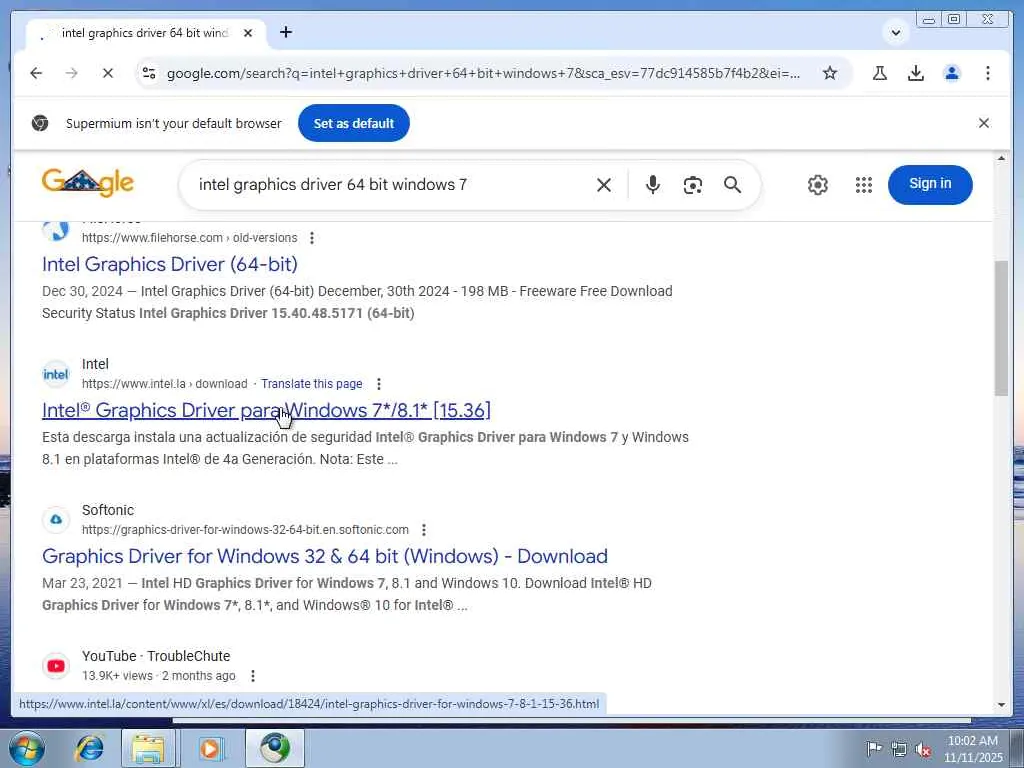Open Google quick settings gear
The image size is (1024, 768).
(818, 185)
